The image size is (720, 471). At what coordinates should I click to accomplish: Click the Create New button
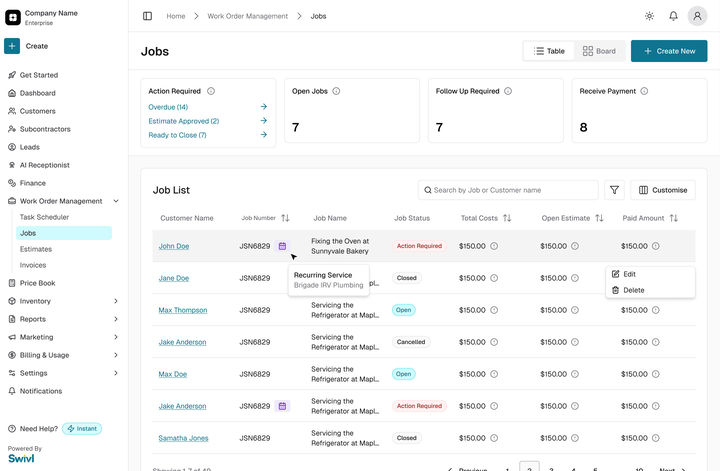[x=669, y=51]
